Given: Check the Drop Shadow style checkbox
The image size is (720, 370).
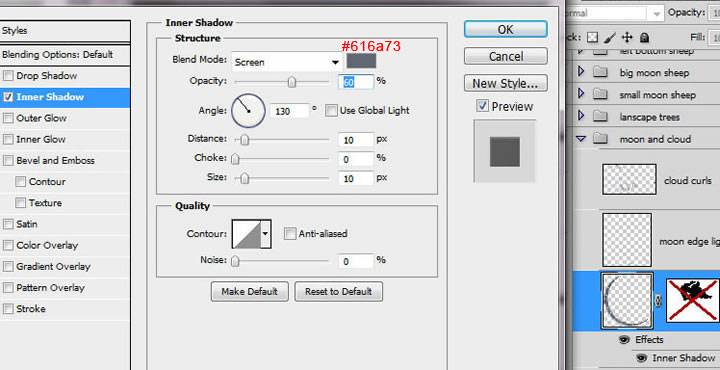Looking at the screenshot, I should click(8, 76).
